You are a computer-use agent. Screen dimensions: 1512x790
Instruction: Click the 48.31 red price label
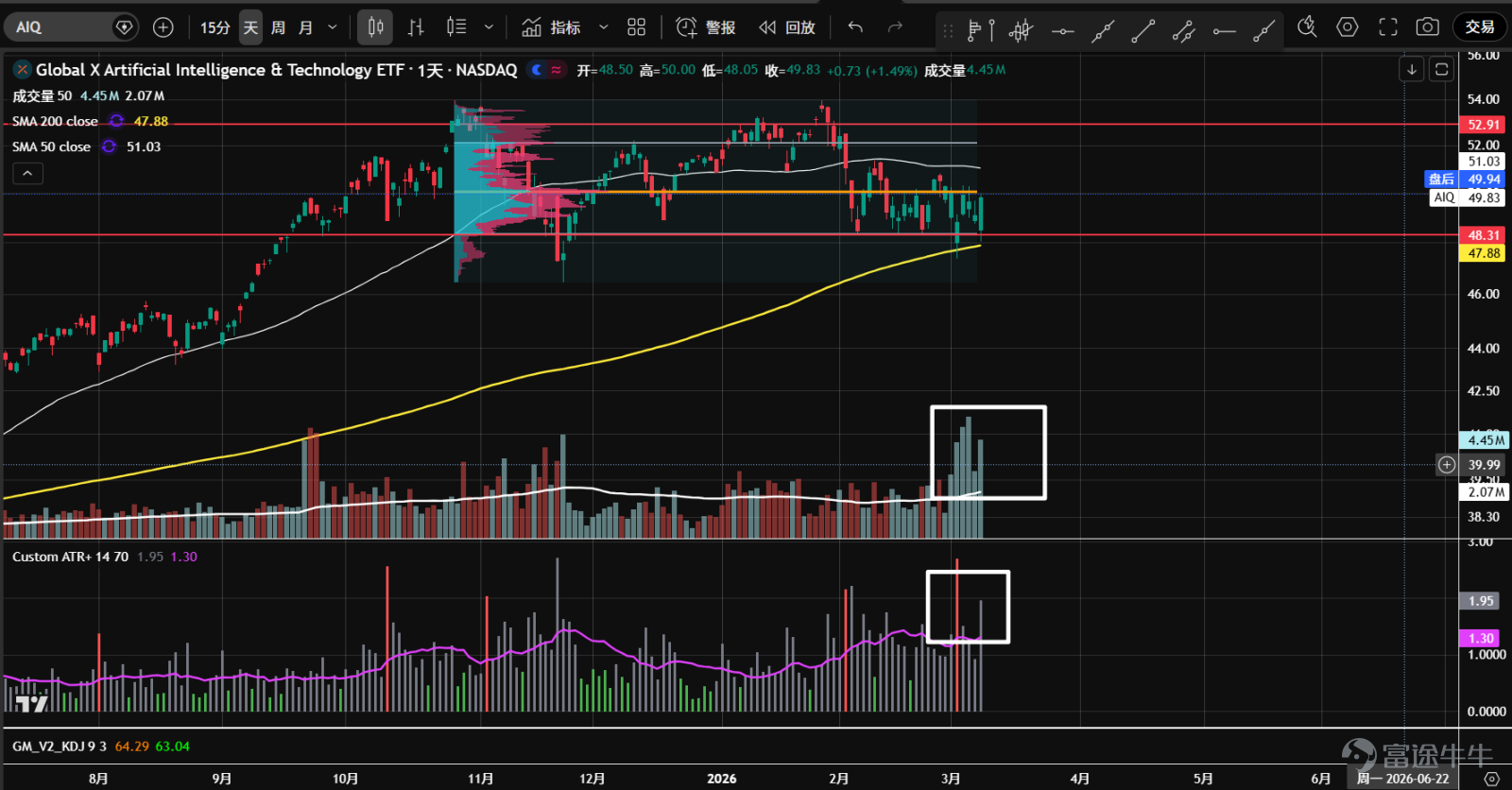tap(1483, 235)
